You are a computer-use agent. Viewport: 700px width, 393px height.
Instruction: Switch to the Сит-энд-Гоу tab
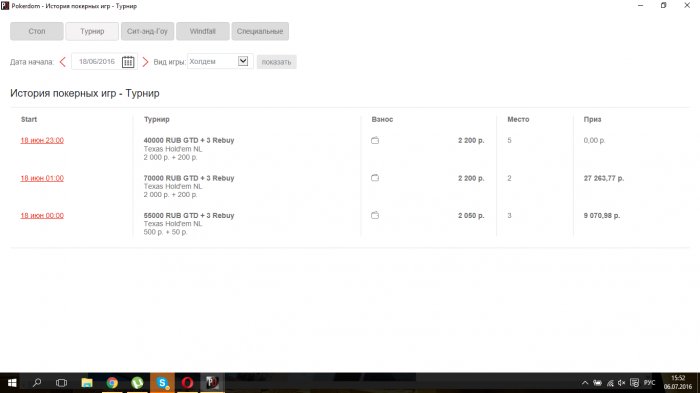tap(147, 31)
